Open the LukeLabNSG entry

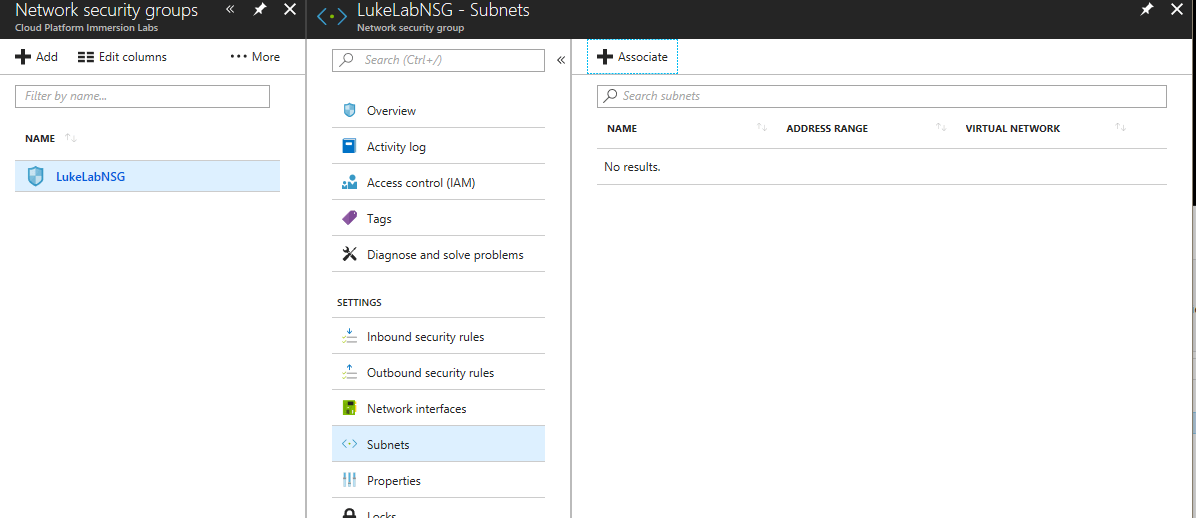(147, 176)
